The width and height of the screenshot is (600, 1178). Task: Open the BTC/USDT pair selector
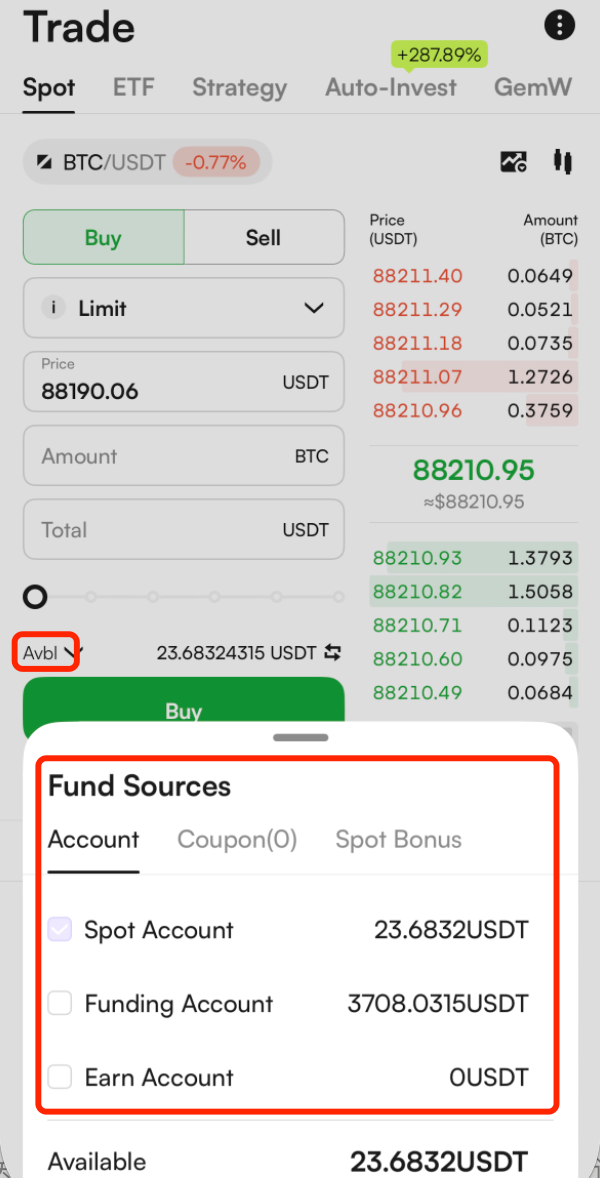click(x=113, y=162)
